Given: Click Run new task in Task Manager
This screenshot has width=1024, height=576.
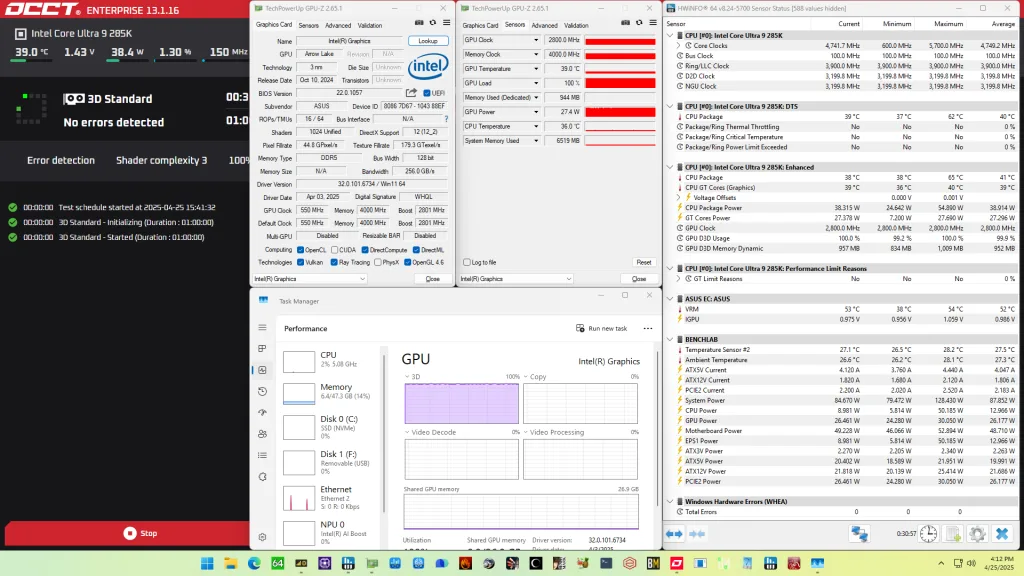Looking at the screenshot, I should coord(601,328).
